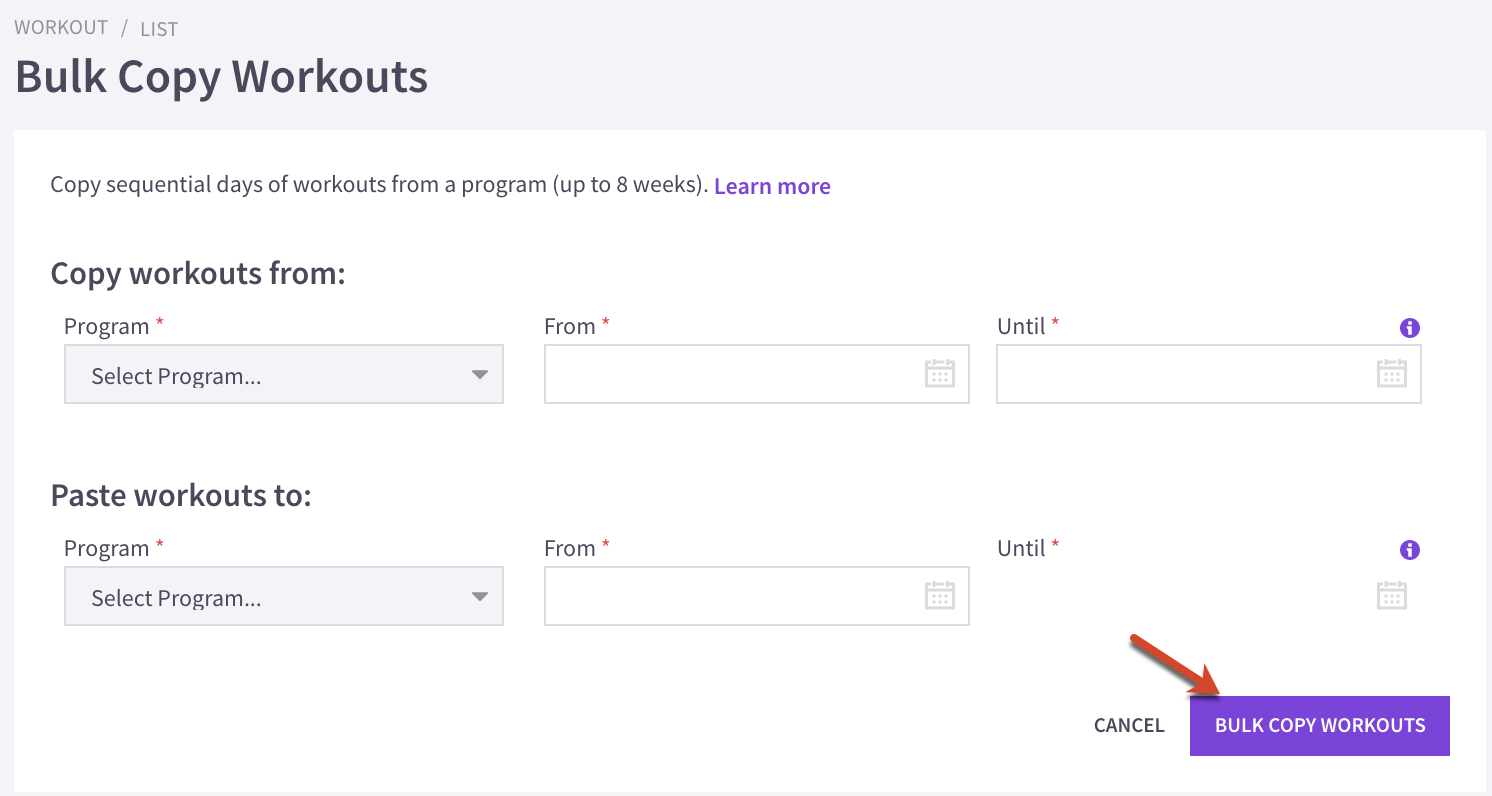Focus the Paste workouts From date input
Image resolution: width=1492 pixels, height=796 pixels.
(757, 596)
